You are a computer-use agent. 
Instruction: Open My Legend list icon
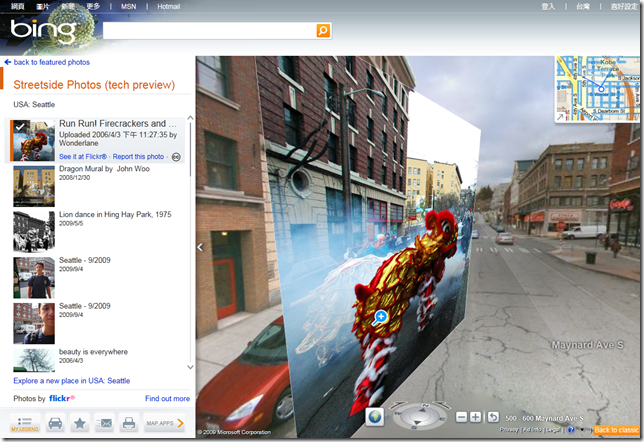25,423
